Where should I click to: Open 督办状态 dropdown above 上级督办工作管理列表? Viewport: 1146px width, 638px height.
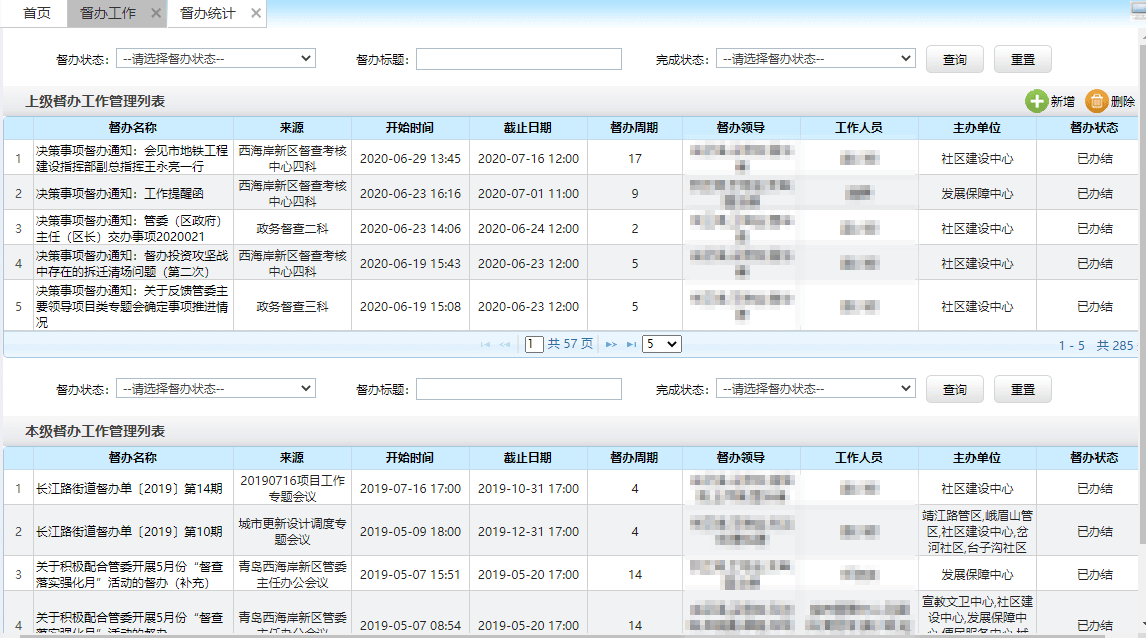point(215,59)
